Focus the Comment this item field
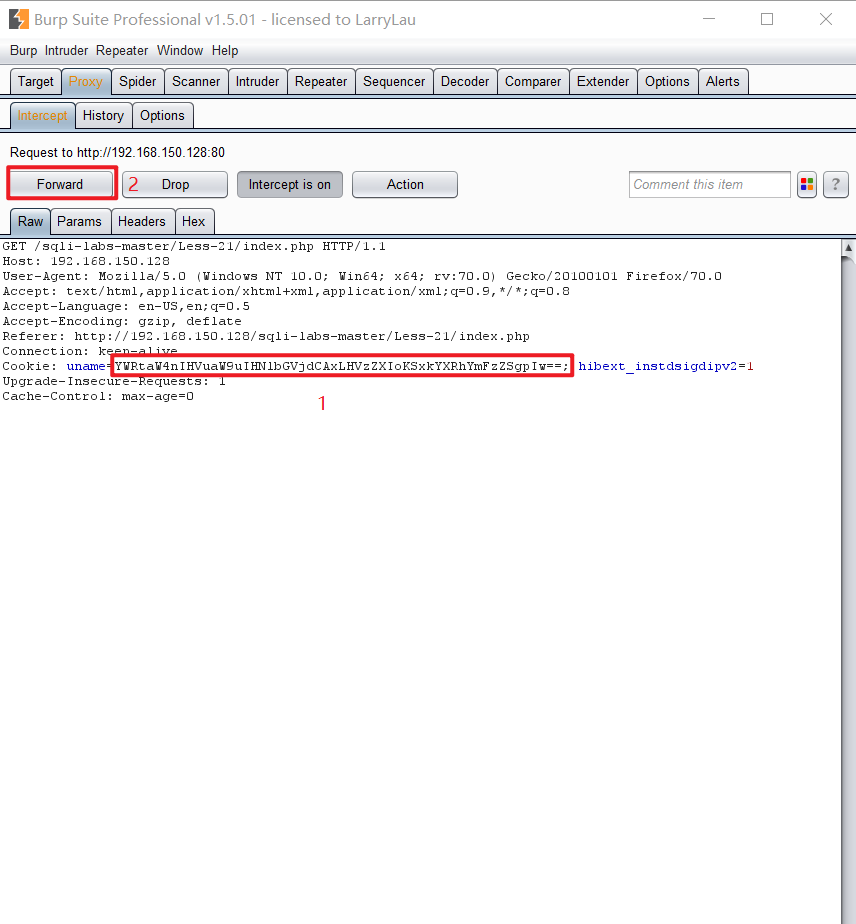856x924 pixels. [x=709, y=185]
